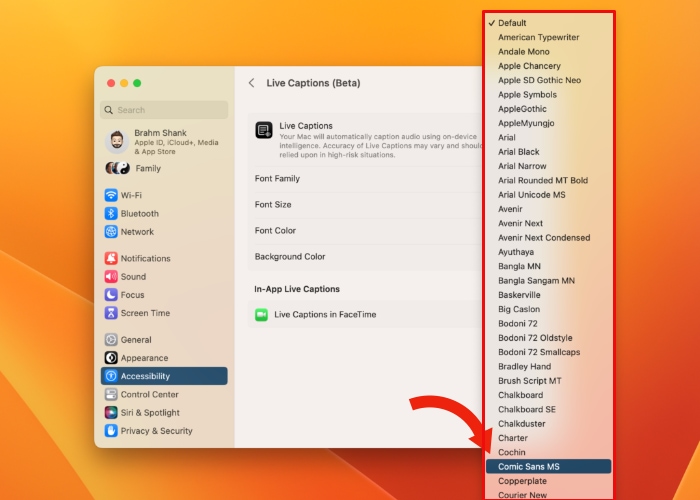Open Sound settings speaker icon

click(x=111, y=277)
